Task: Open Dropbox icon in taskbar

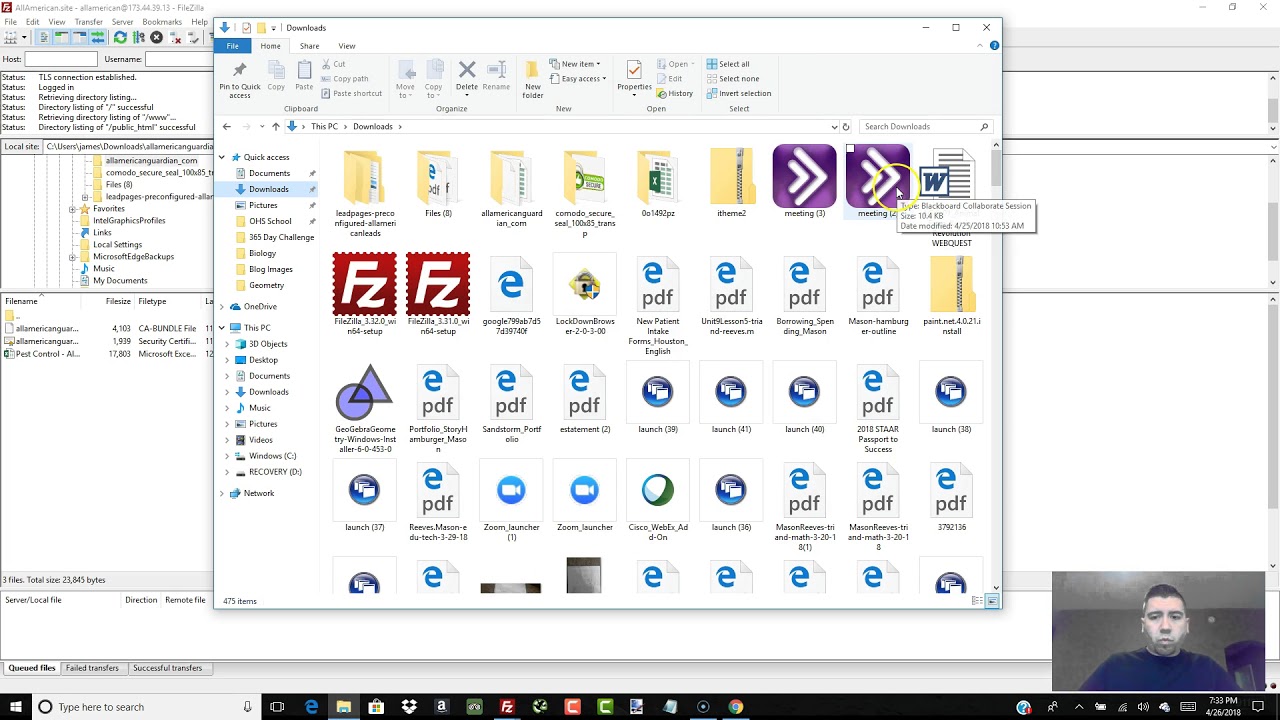Action: [409, 707]
